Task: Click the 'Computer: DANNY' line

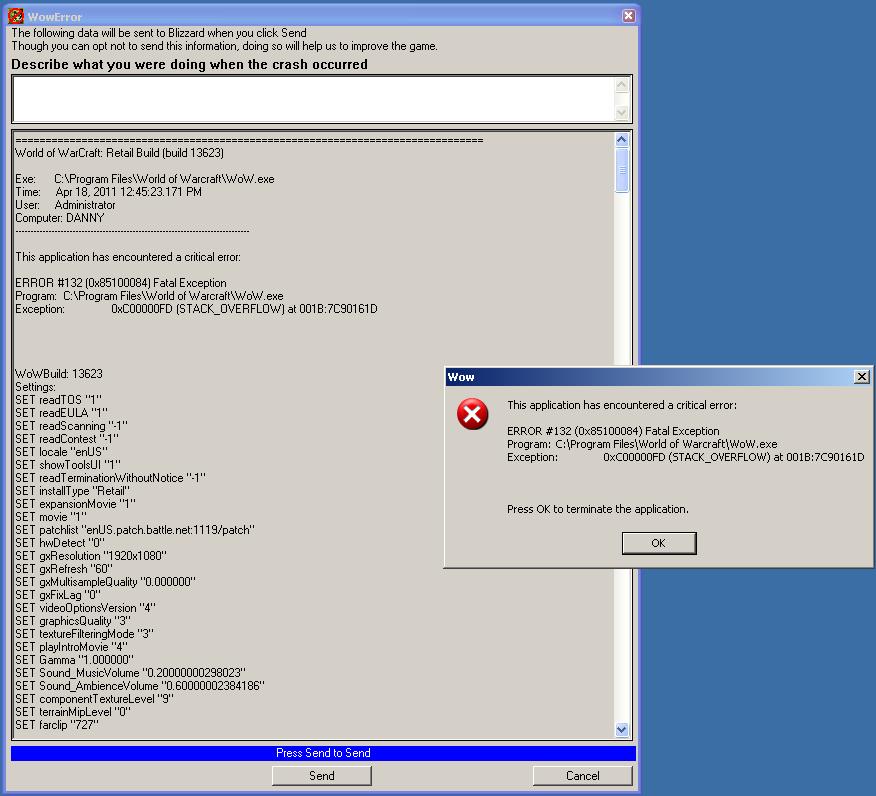Action: coord(60,218)
